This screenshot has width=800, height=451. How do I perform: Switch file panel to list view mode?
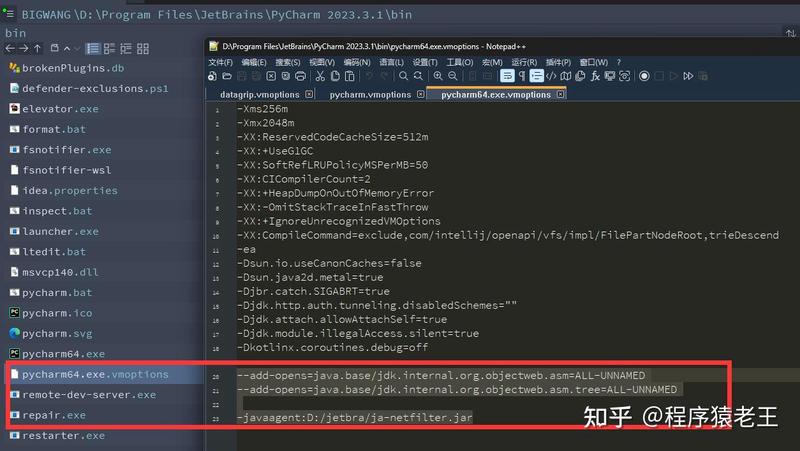point(93,48)
